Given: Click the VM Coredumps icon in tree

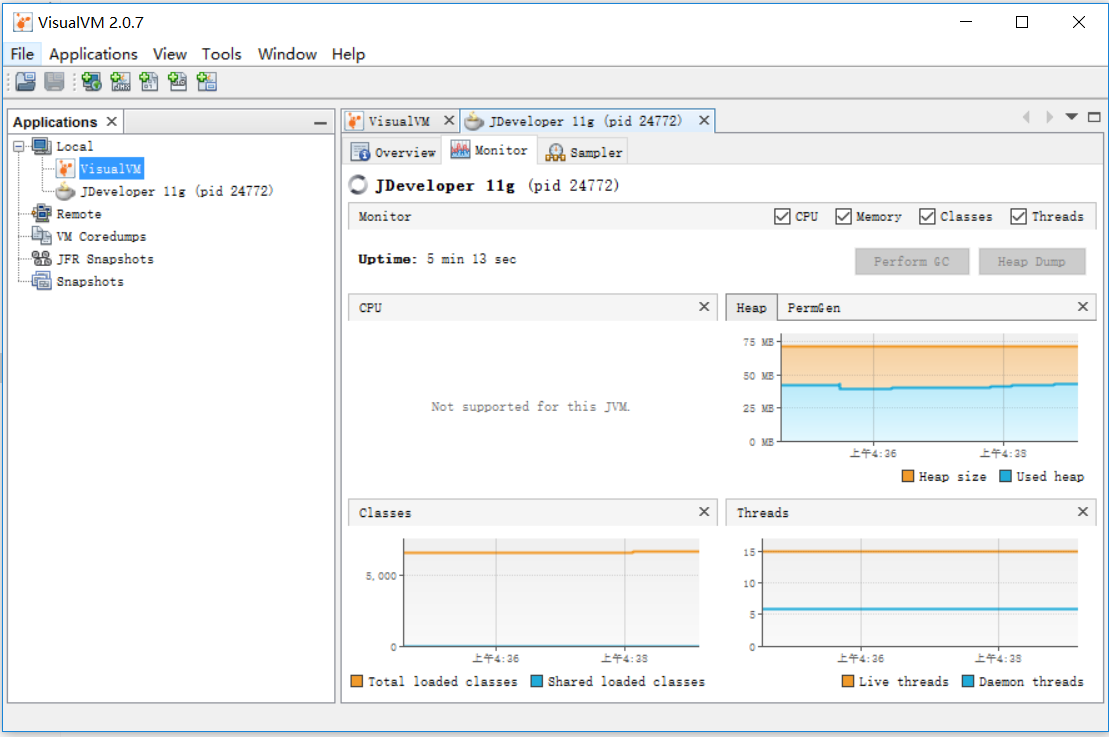Looking at the screenshot, I should point(42,236).
